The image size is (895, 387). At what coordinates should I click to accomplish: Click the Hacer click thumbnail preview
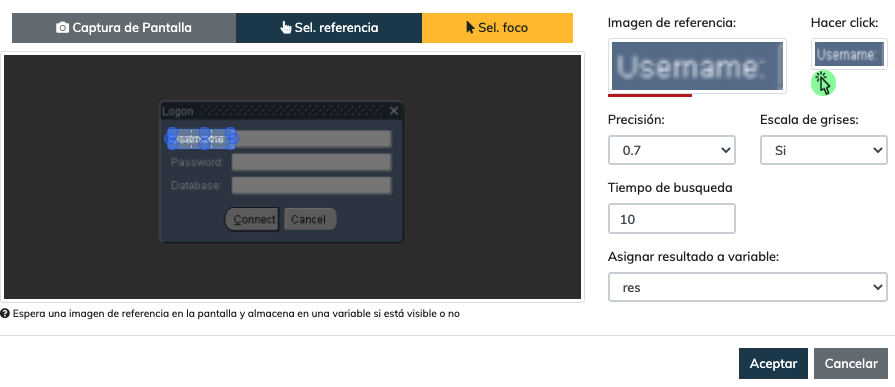coord(849,54)
